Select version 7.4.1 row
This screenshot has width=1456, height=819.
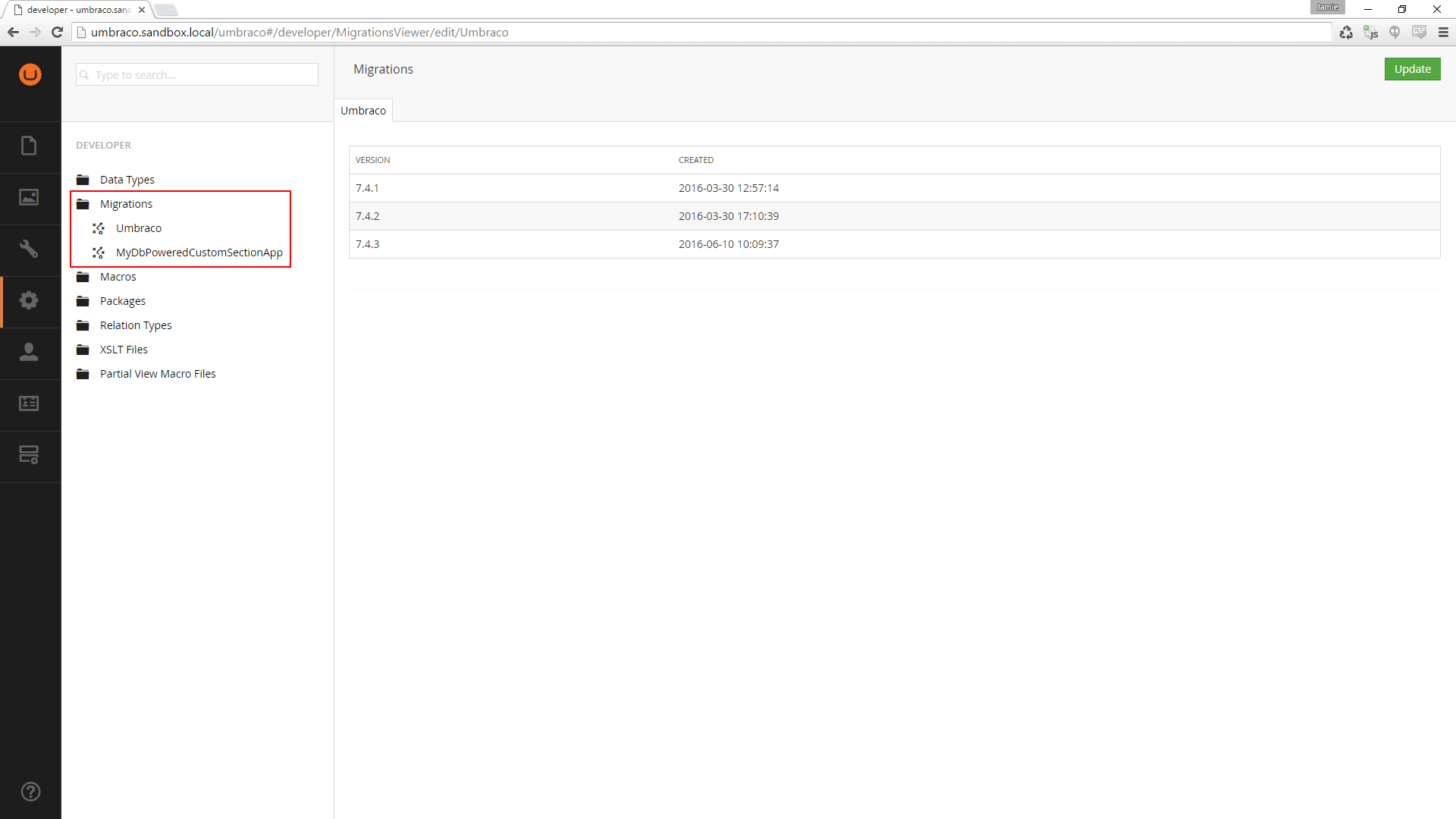894,188
